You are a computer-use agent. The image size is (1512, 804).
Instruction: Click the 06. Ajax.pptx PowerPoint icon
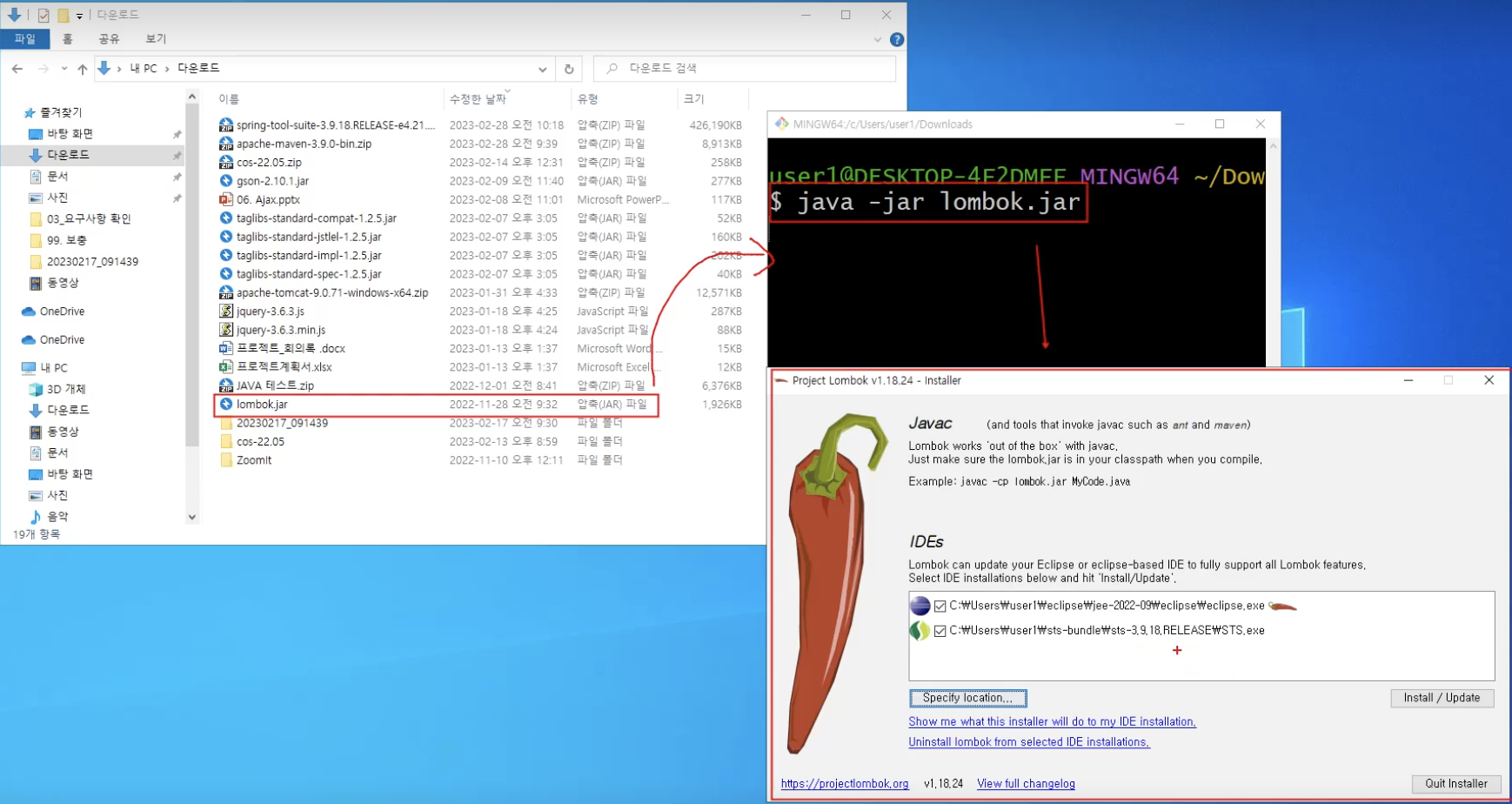coord(226,199)
